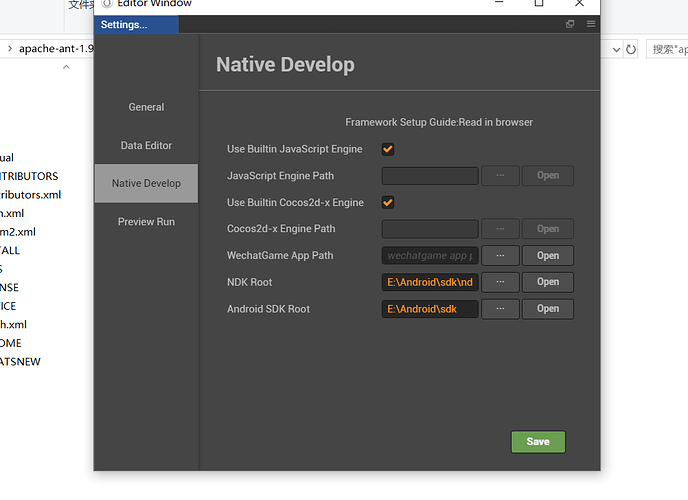This screenshot has height=500, width=688.
Task: Click browse button for Cocos2d-x Engine Path
Action: click(x=500, y=229)
